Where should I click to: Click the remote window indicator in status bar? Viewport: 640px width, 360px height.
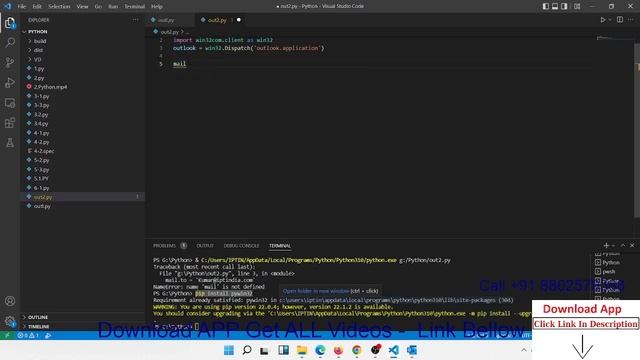pyautogui.click(x=7, y=335)
